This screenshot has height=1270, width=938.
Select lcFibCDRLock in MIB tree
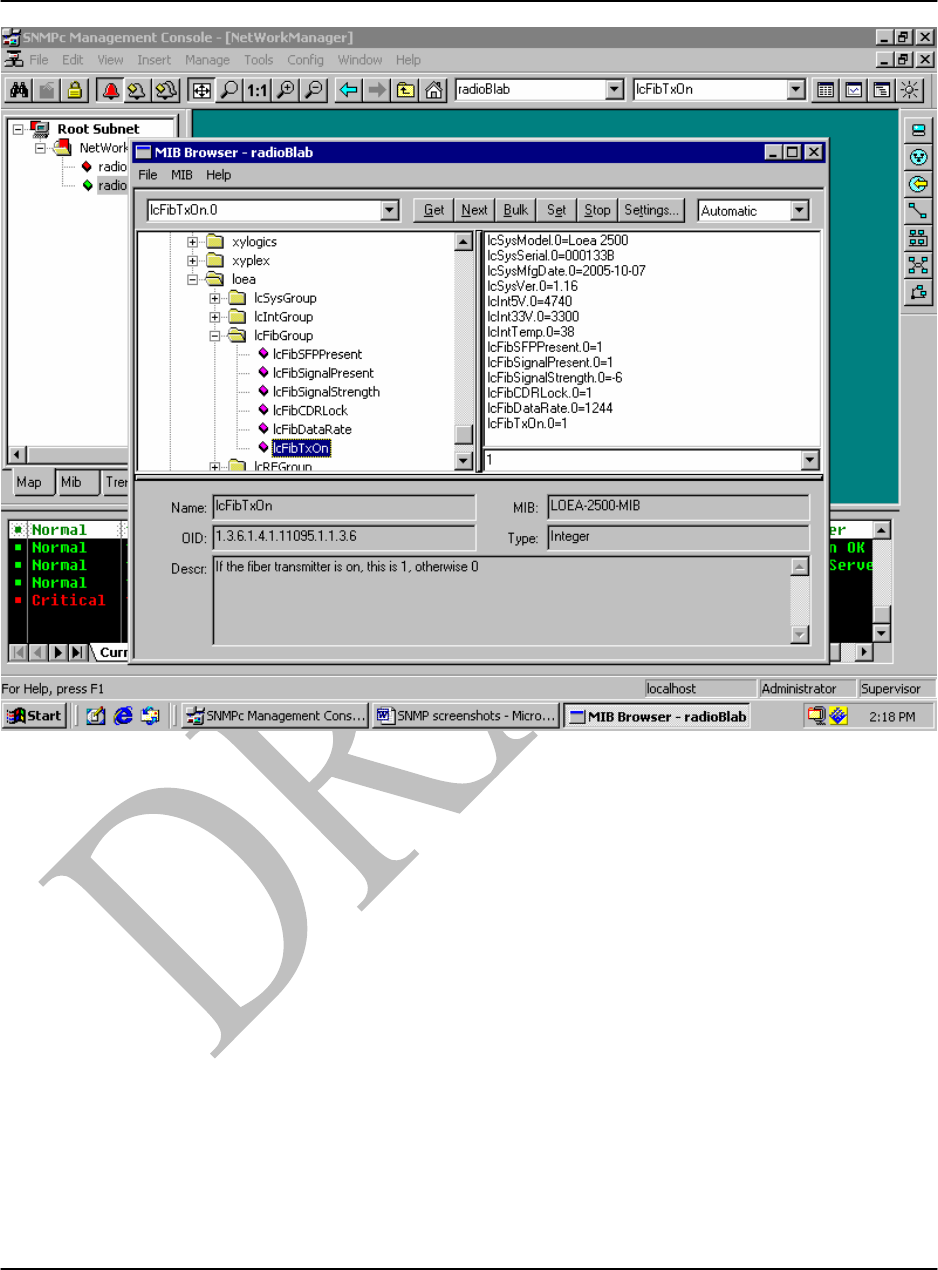pos(310,411)
